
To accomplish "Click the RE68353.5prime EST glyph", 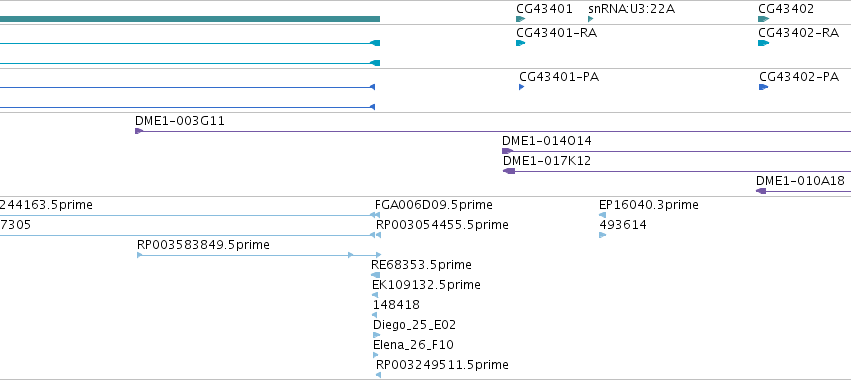I will (375, 275).
